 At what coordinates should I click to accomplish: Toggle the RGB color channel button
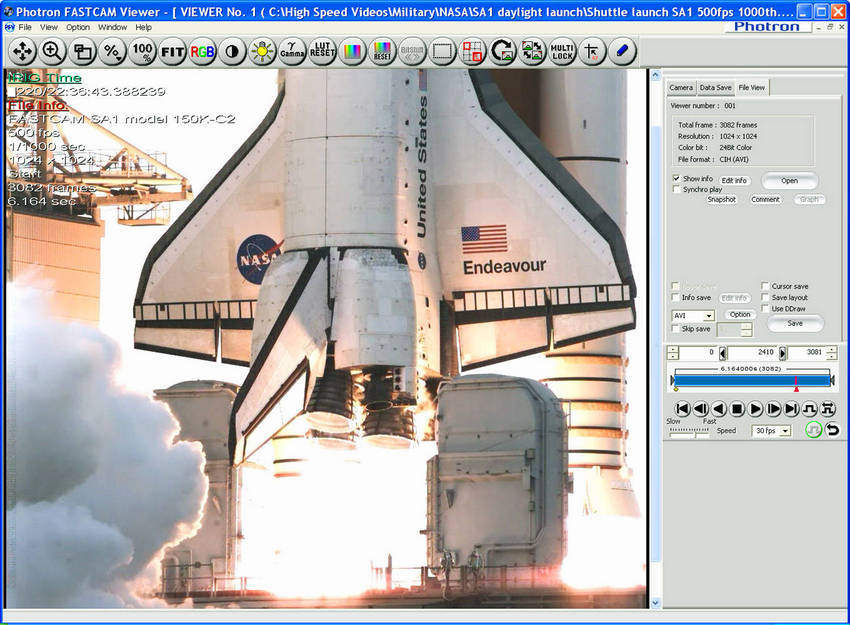(202, 52)
